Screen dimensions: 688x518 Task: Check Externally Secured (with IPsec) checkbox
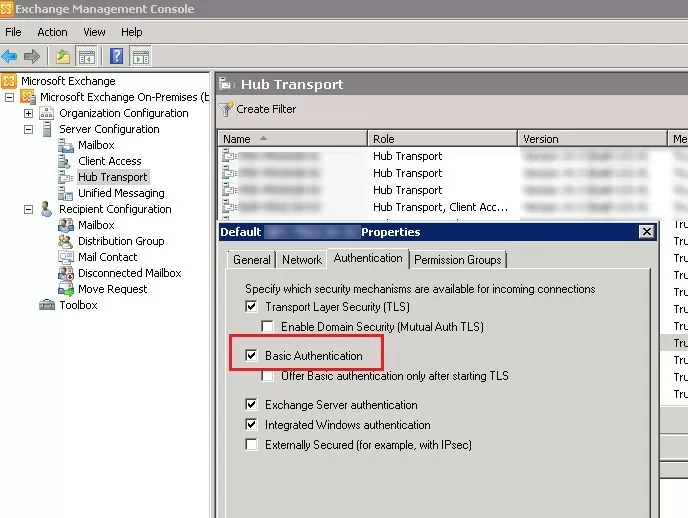click(251, 445)
